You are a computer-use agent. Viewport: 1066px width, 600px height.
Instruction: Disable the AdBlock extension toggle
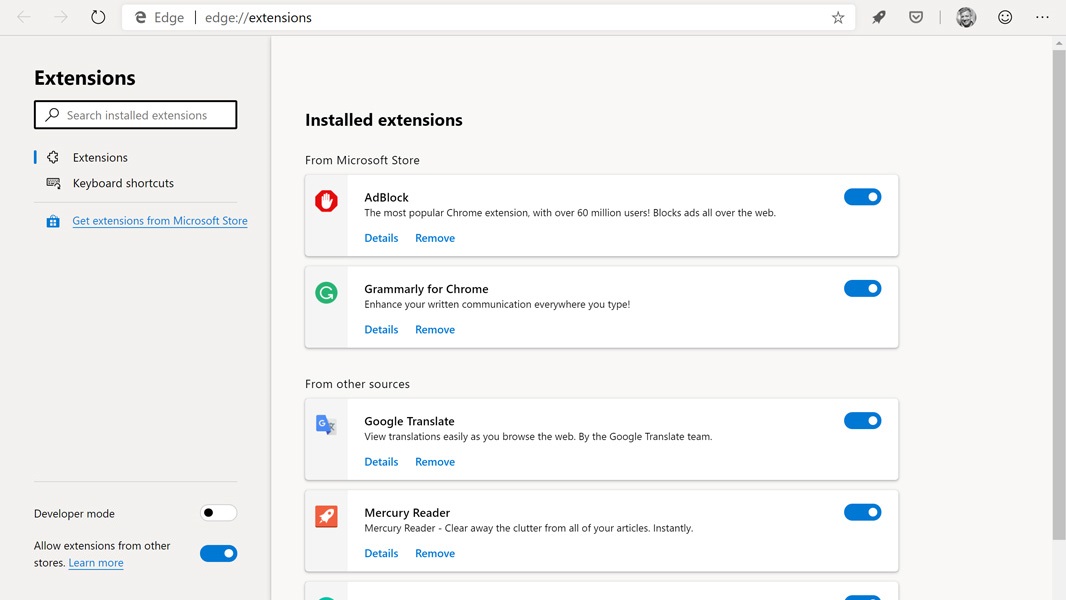(862, 197)
